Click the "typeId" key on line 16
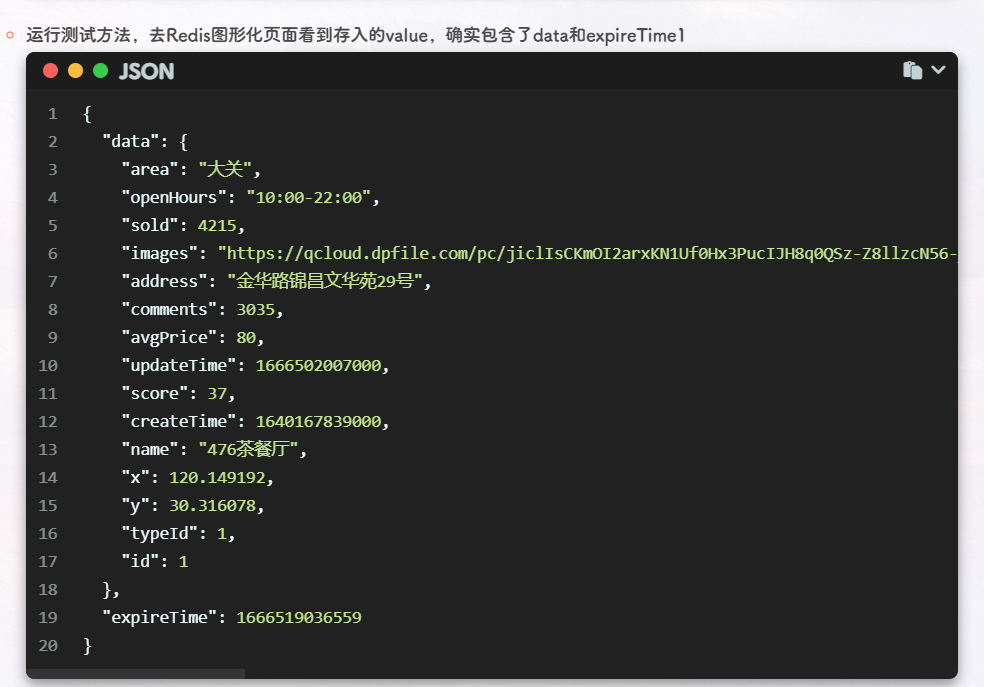984x687 pixels. tap(164, 533)
